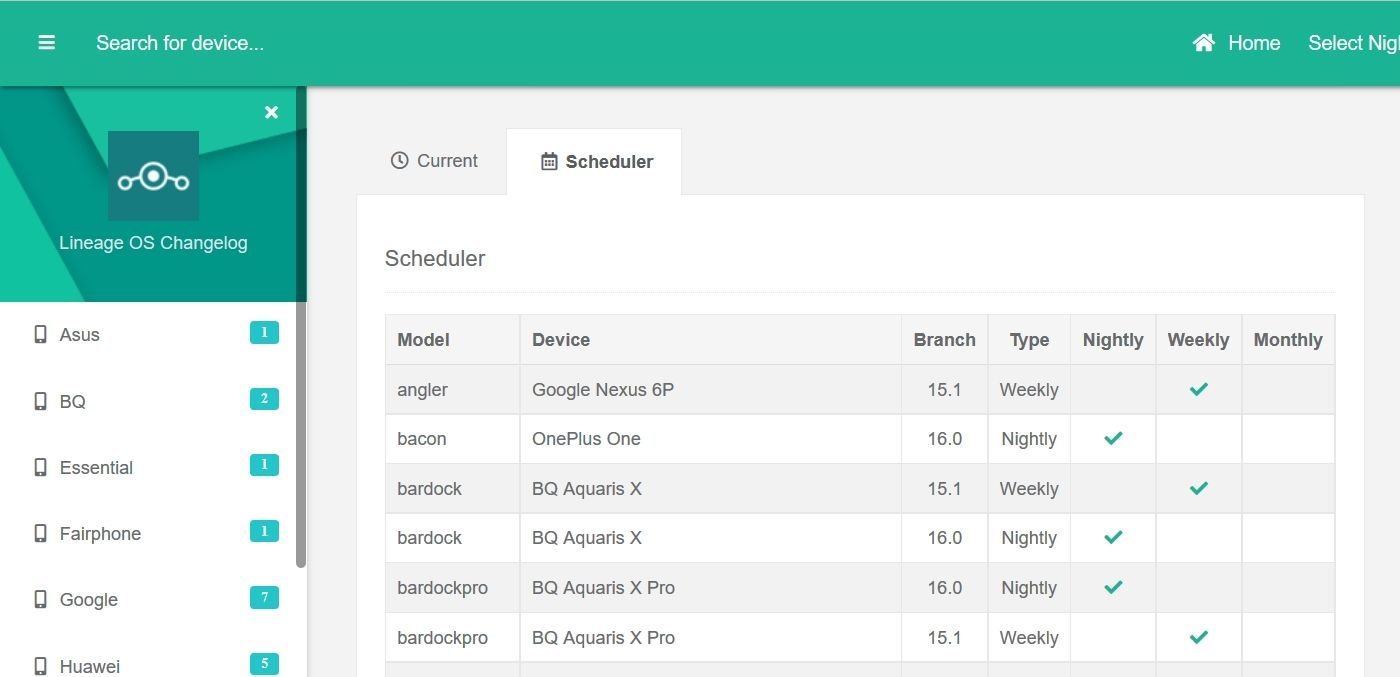Screen dimensions: 1400x677
Task: Switch to the Current tab
Action: [x=433, y=161]
